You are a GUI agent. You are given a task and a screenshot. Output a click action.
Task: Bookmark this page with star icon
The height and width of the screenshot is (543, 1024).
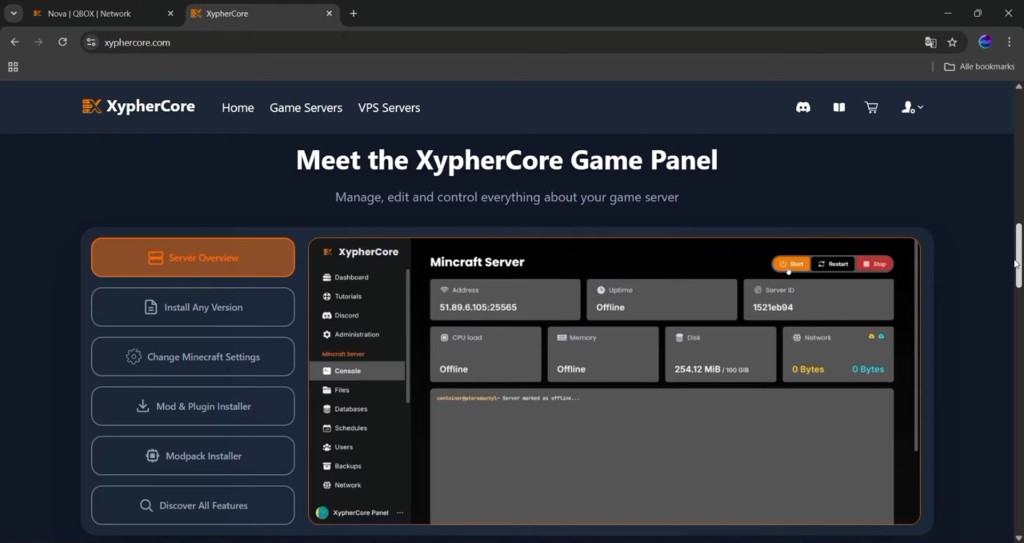(952, 42)
